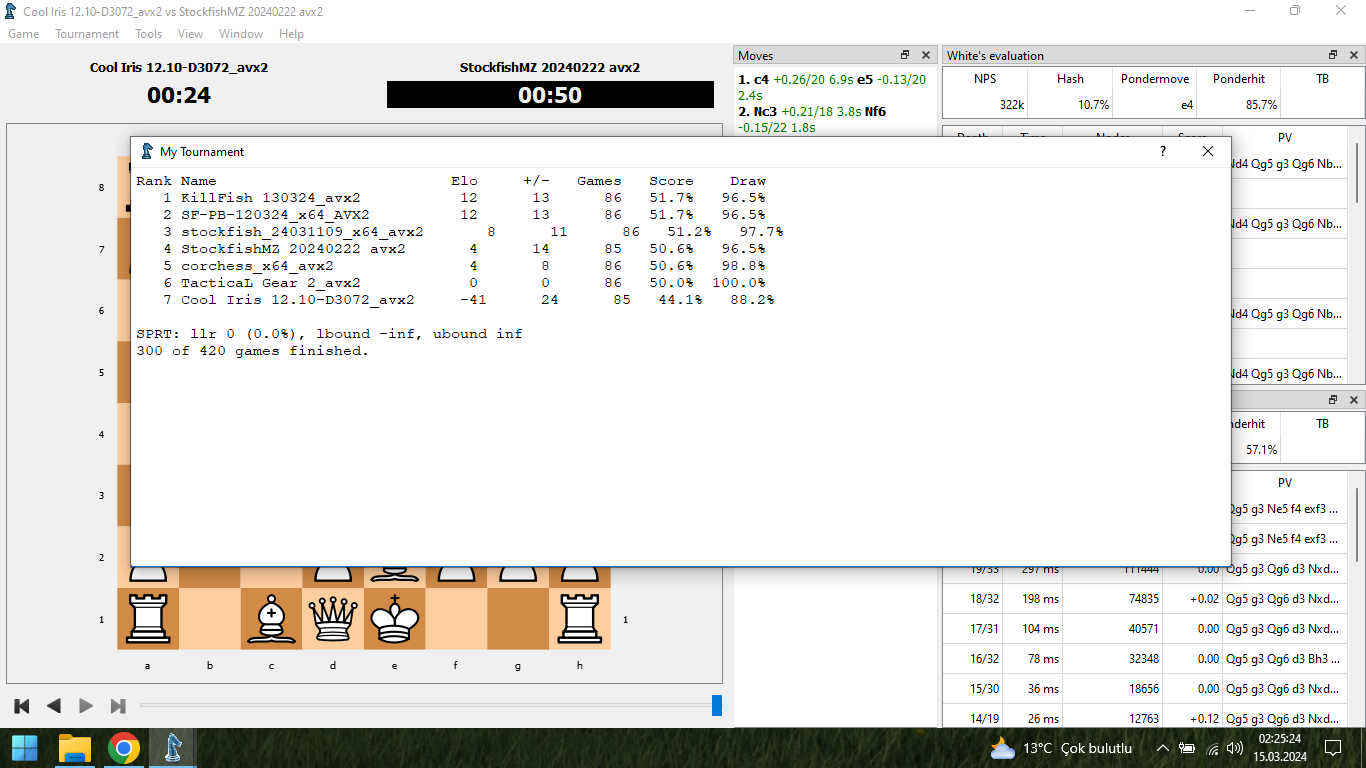Open the weather widget showing 13°C

[1061, 748]
